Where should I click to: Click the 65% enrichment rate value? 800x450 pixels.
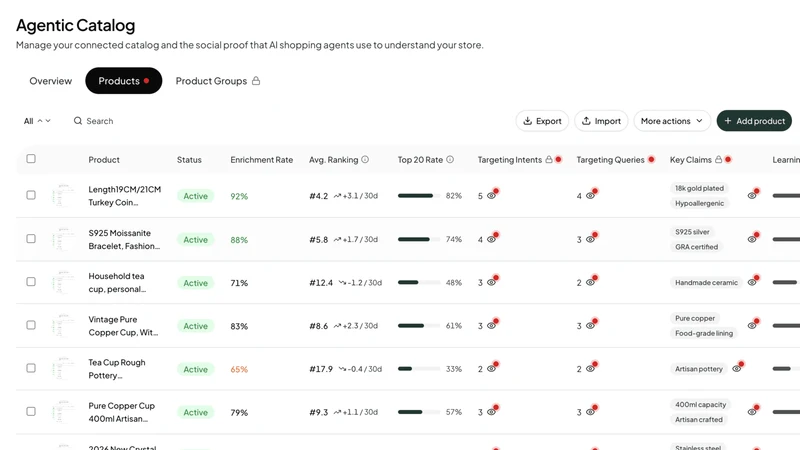pos(239,369)
